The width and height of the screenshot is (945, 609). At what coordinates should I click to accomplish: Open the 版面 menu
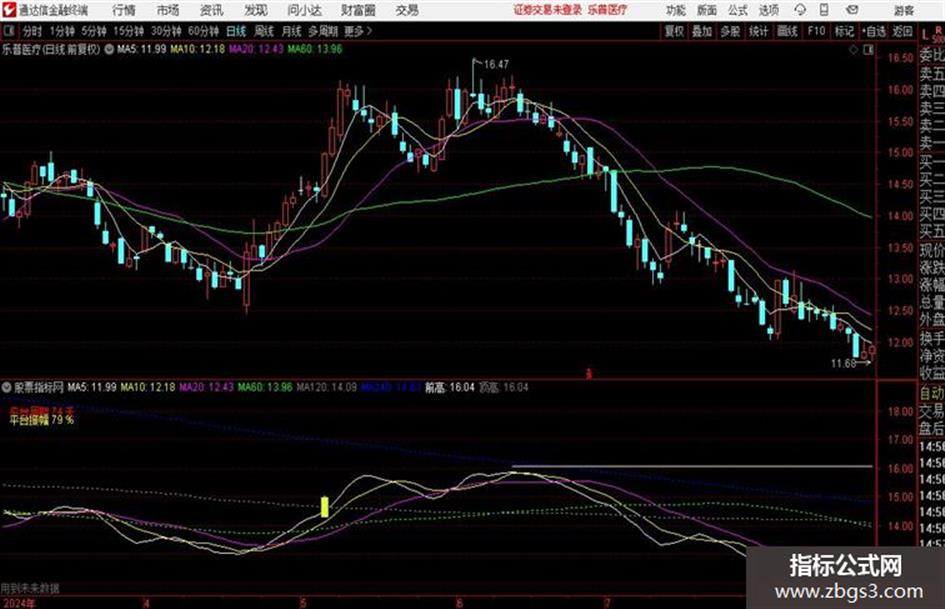pos(706,10)
